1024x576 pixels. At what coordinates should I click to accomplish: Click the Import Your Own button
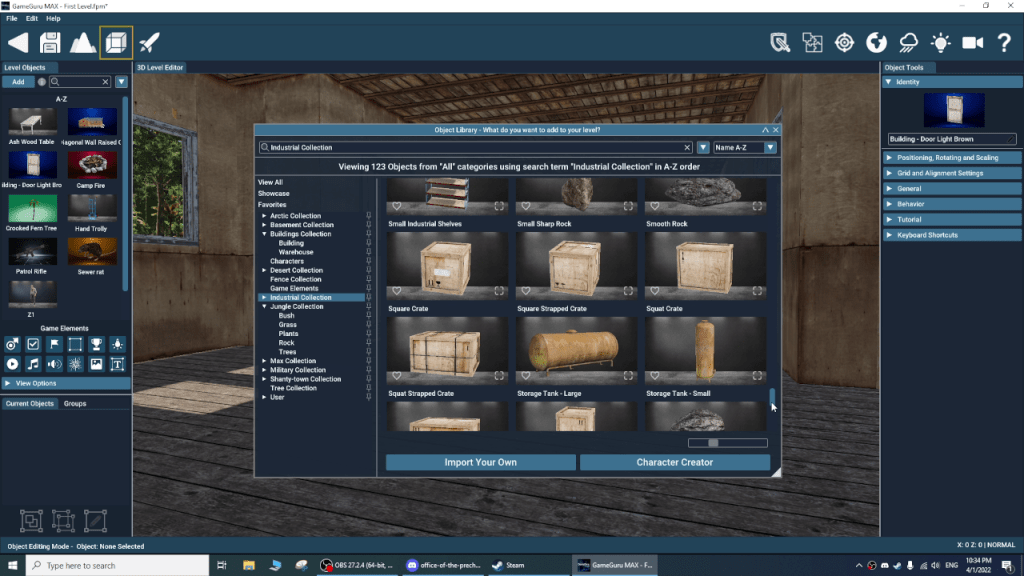coord(480,463)
